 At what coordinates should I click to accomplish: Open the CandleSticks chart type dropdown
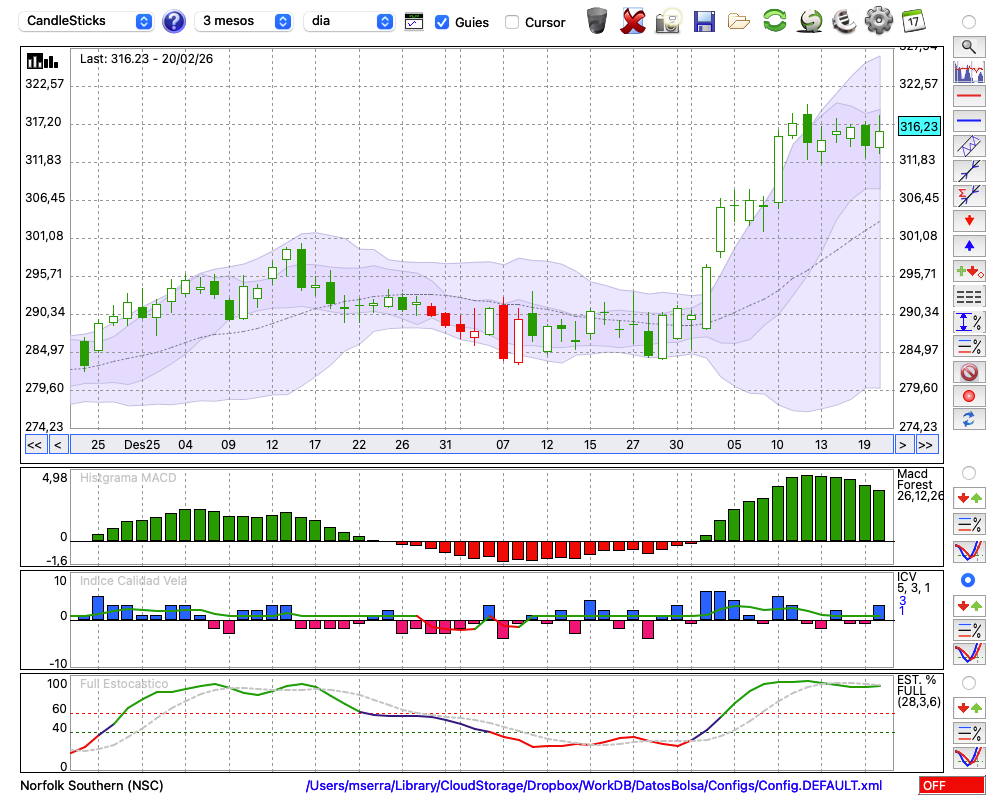click(88, 21)
